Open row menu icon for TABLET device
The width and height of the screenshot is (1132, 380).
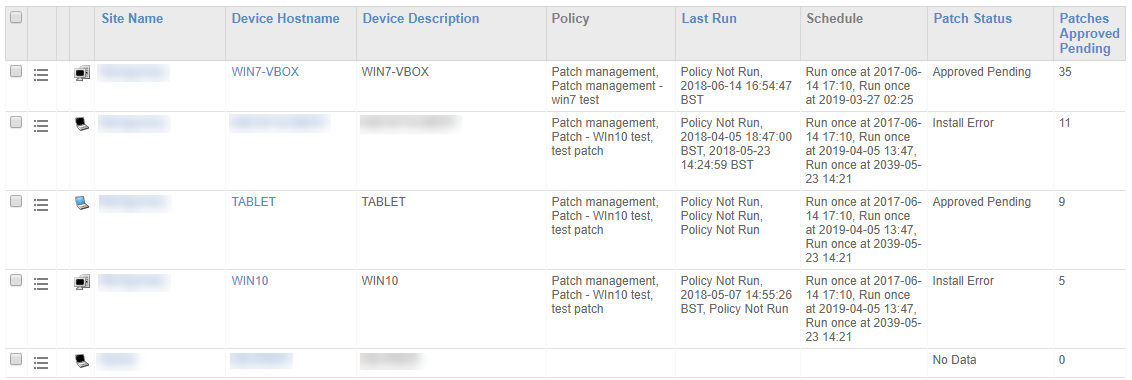click(x=41, y=204)
